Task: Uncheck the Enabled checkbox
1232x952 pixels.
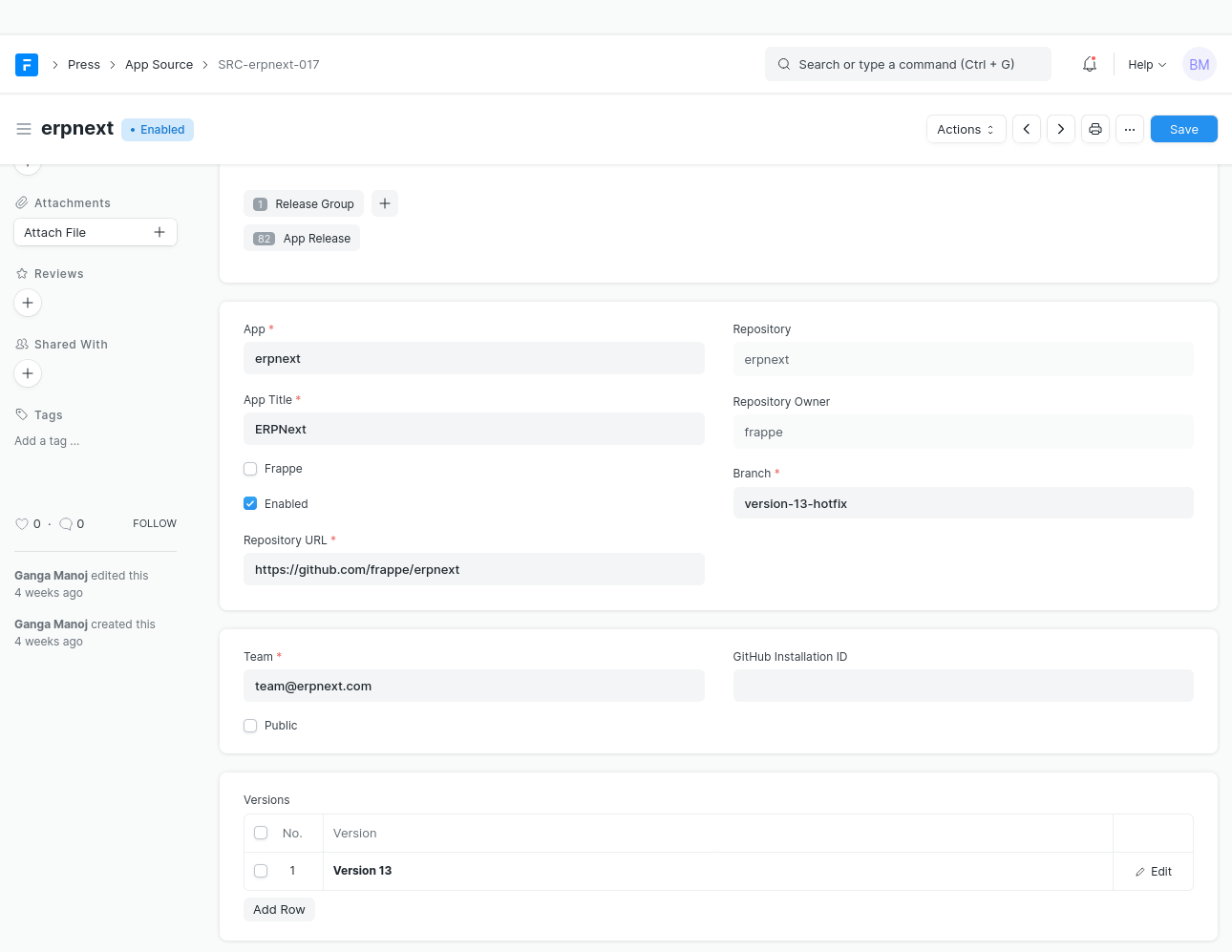Action: [250, 504]
